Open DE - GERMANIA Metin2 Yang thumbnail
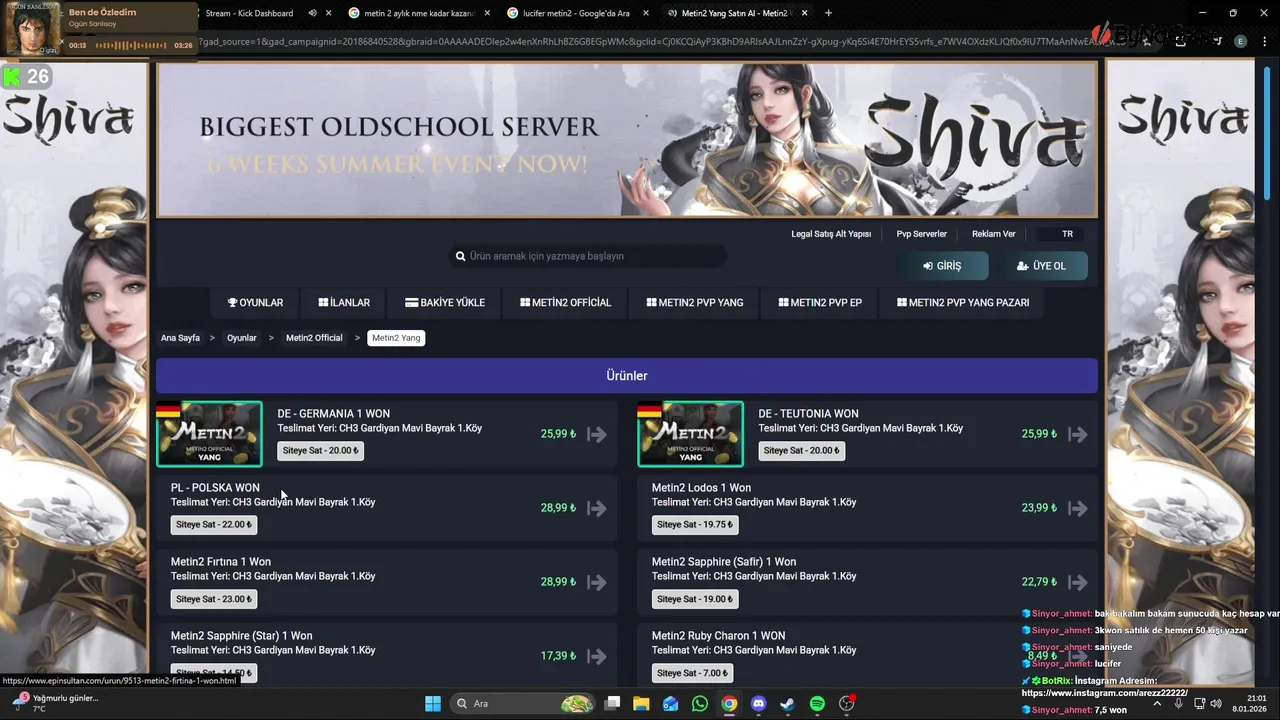The height and width of the screenshot is (720, 1280). point(209,434)
